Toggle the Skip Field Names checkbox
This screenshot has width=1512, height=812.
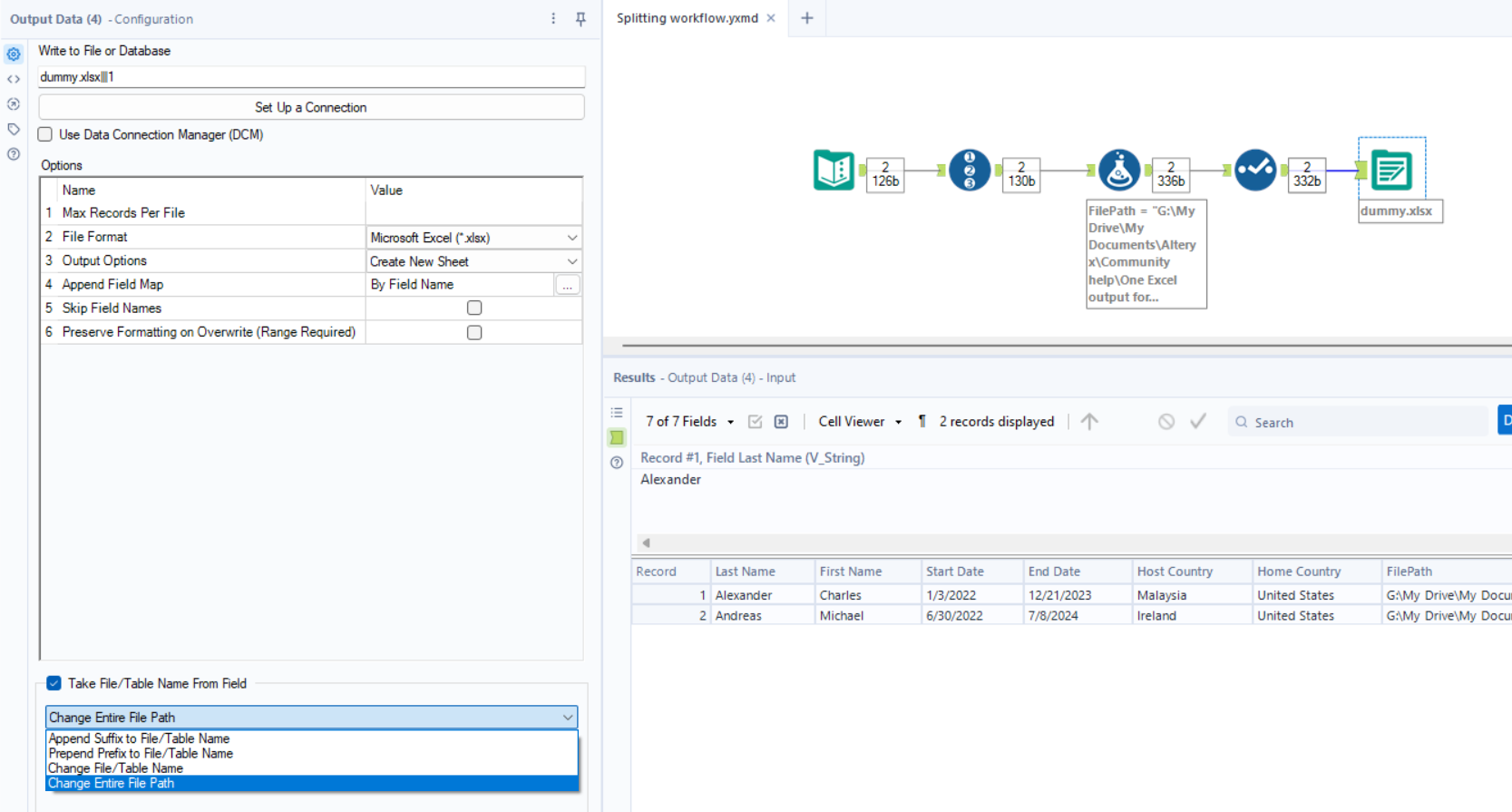pos(474,308)
